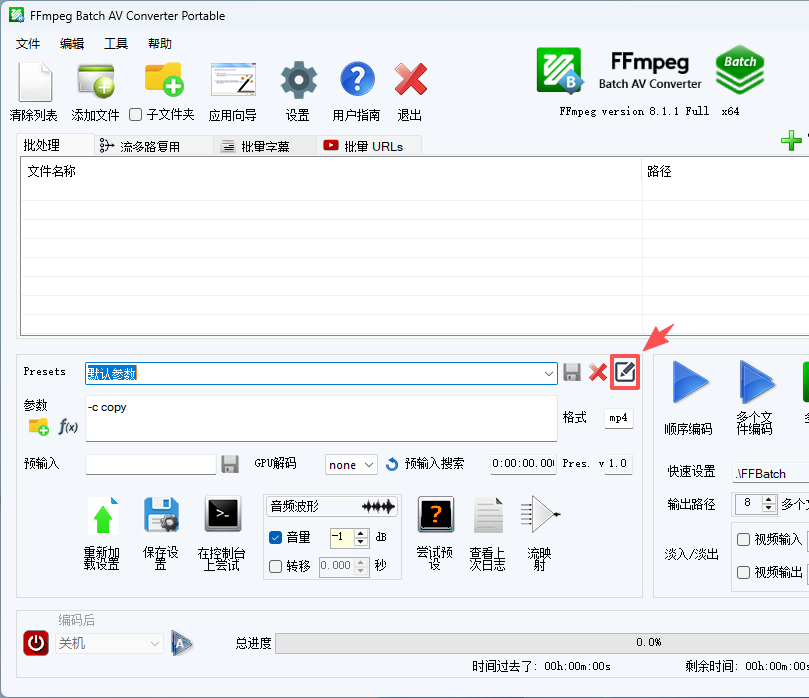Viewport: 809px width, 698px height.
Task: Click the edit preset pencil icon
Action: click(625, 371)
